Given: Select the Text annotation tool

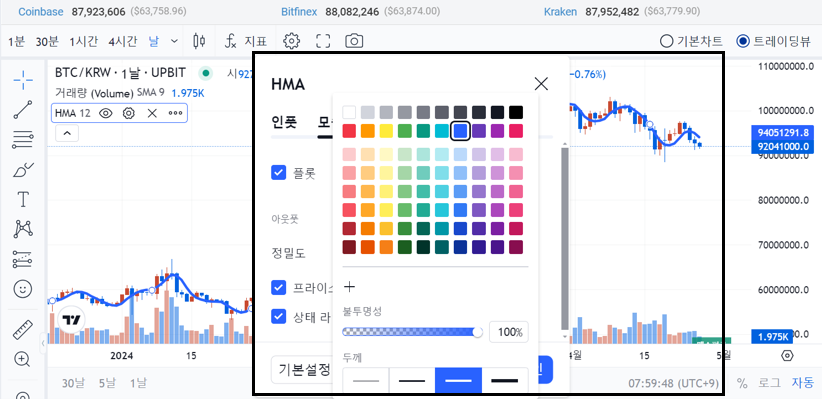Looking at the screenshot, I should (23, 199).
